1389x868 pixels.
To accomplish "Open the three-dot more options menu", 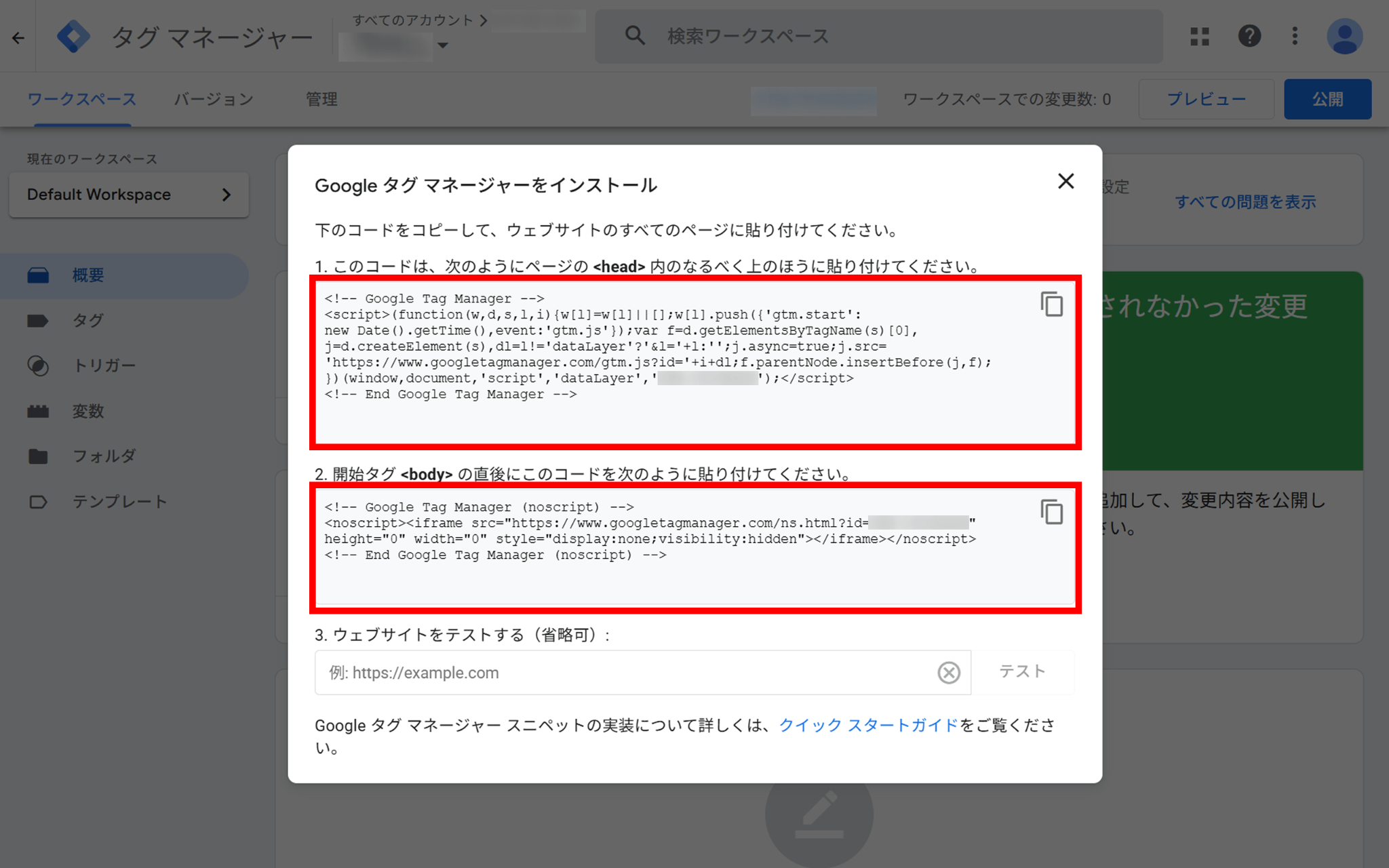I will click(x=1295, y=36).
